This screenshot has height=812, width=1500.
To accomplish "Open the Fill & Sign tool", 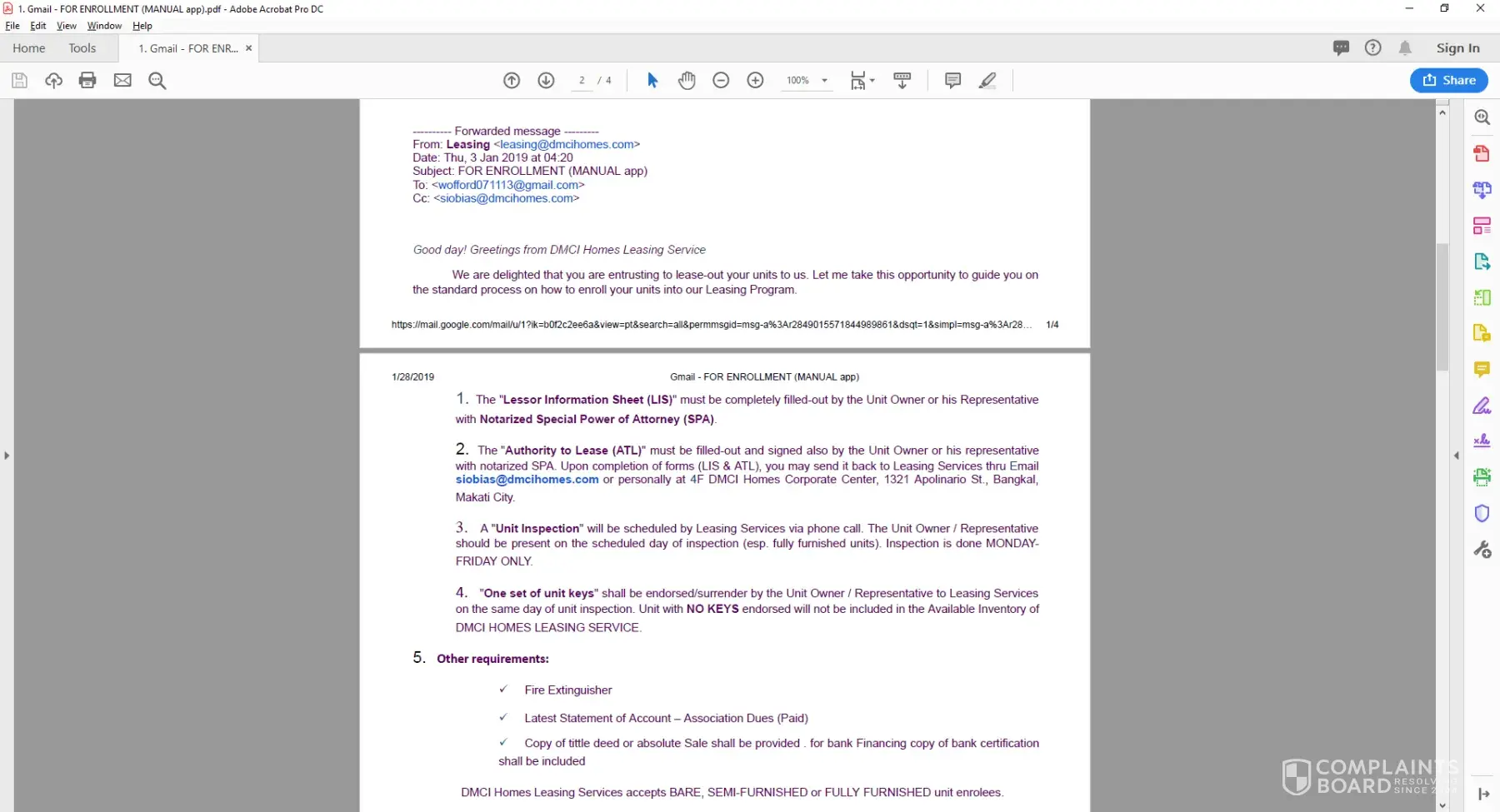I will click(1482, 406).
